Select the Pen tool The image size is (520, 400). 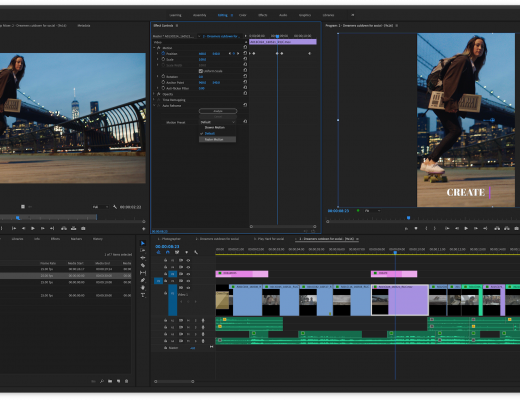143,280
